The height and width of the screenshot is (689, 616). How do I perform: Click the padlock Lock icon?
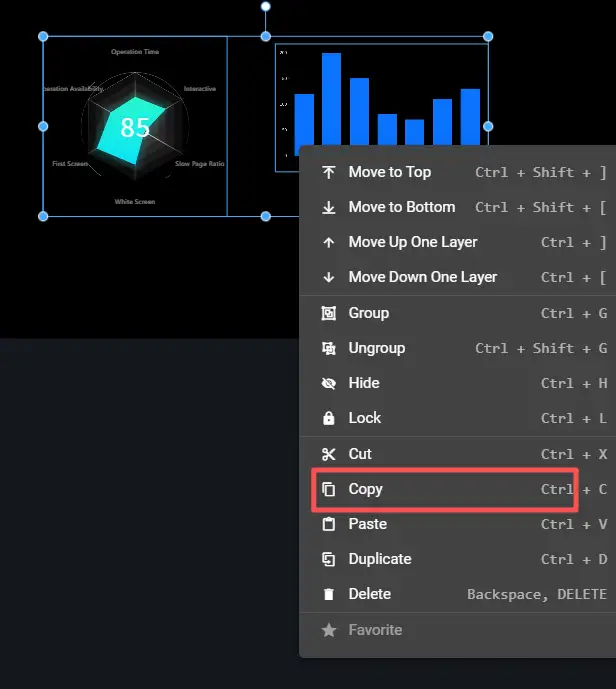(328, 418)
